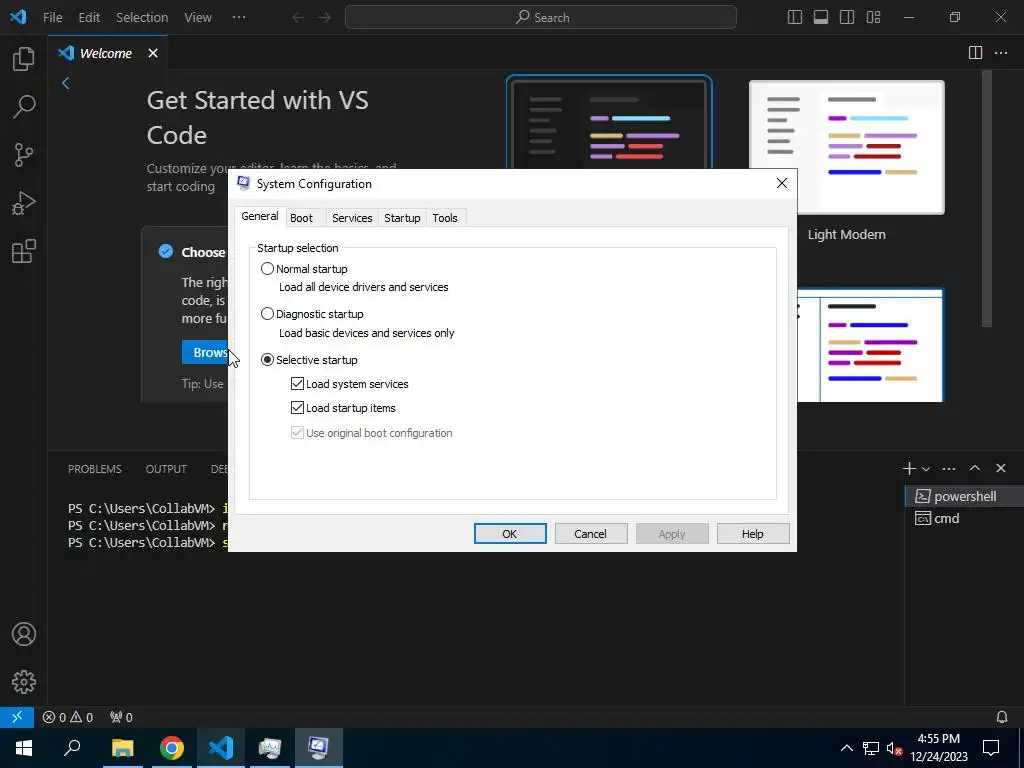Open the View menu
The height and width of the screenshot is (768, 1024).
click(198, 18)
